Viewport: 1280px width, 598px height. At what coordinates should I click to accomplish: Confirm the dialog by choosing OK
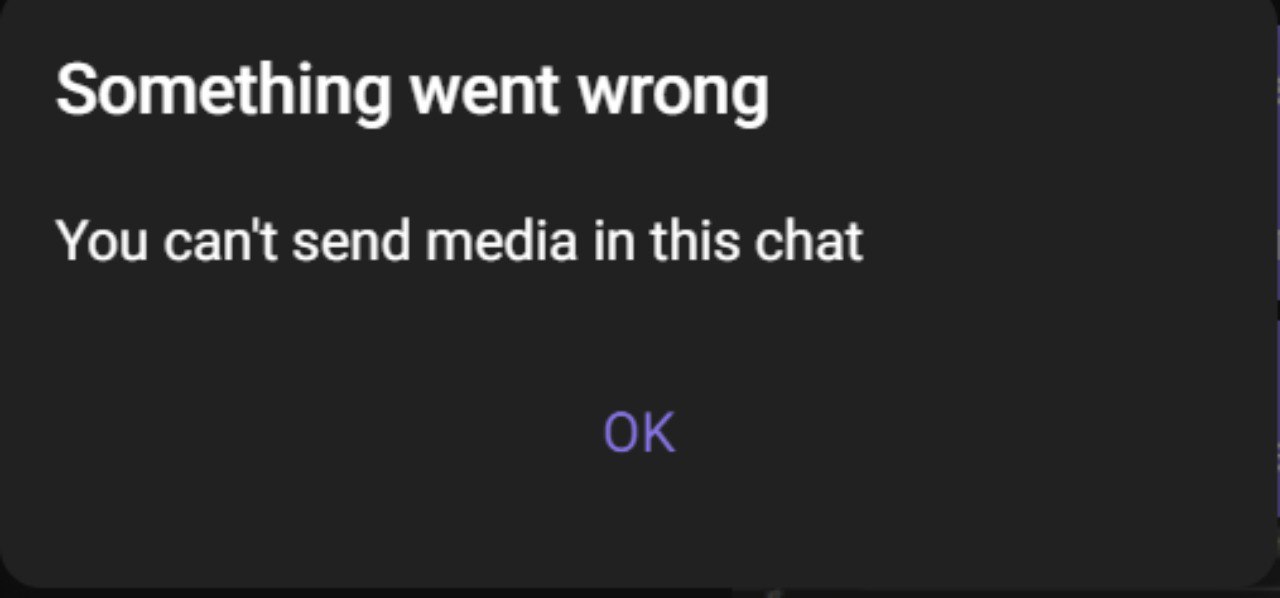639,432
